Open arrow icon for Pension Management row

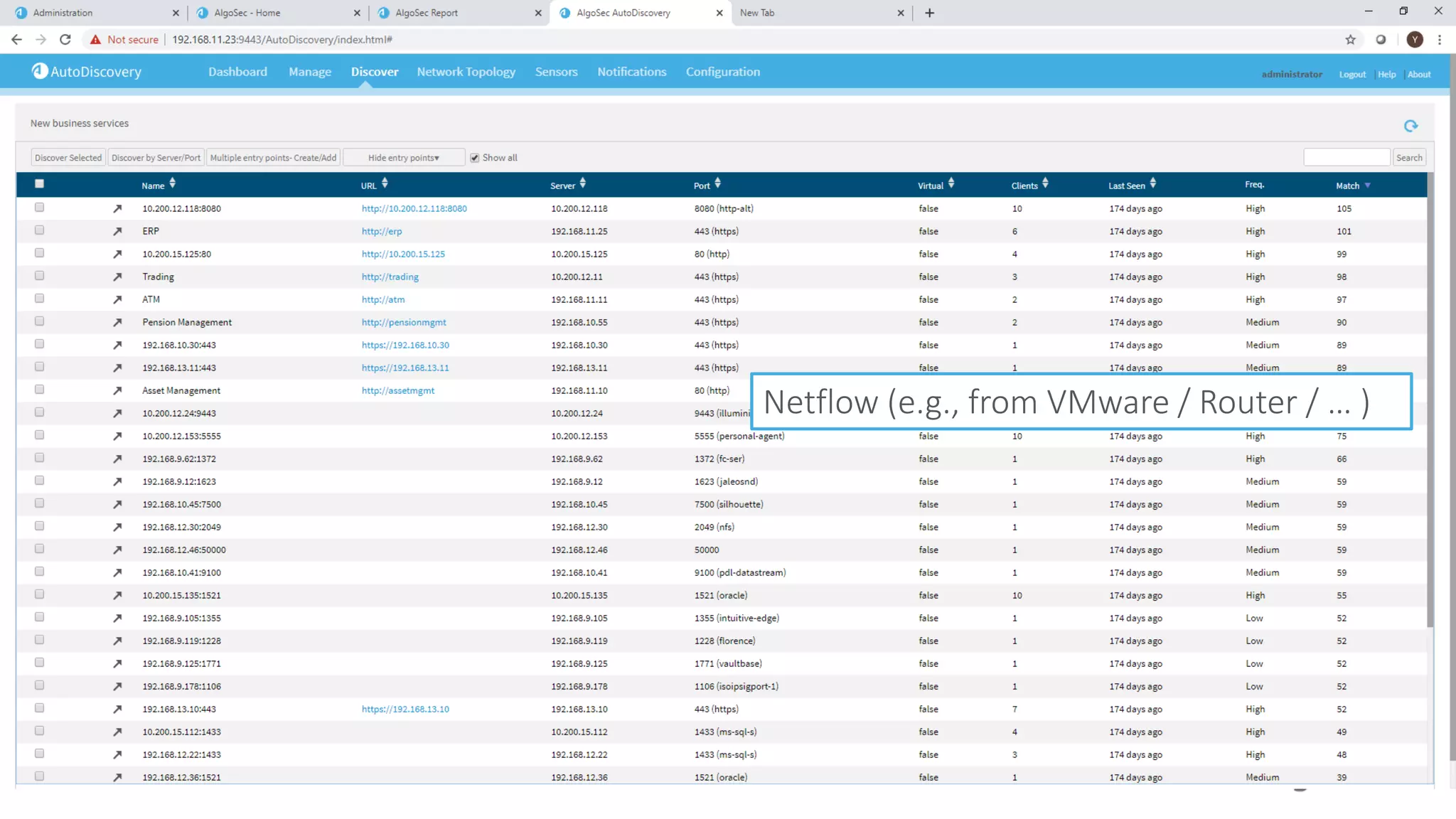pos(117,322)
